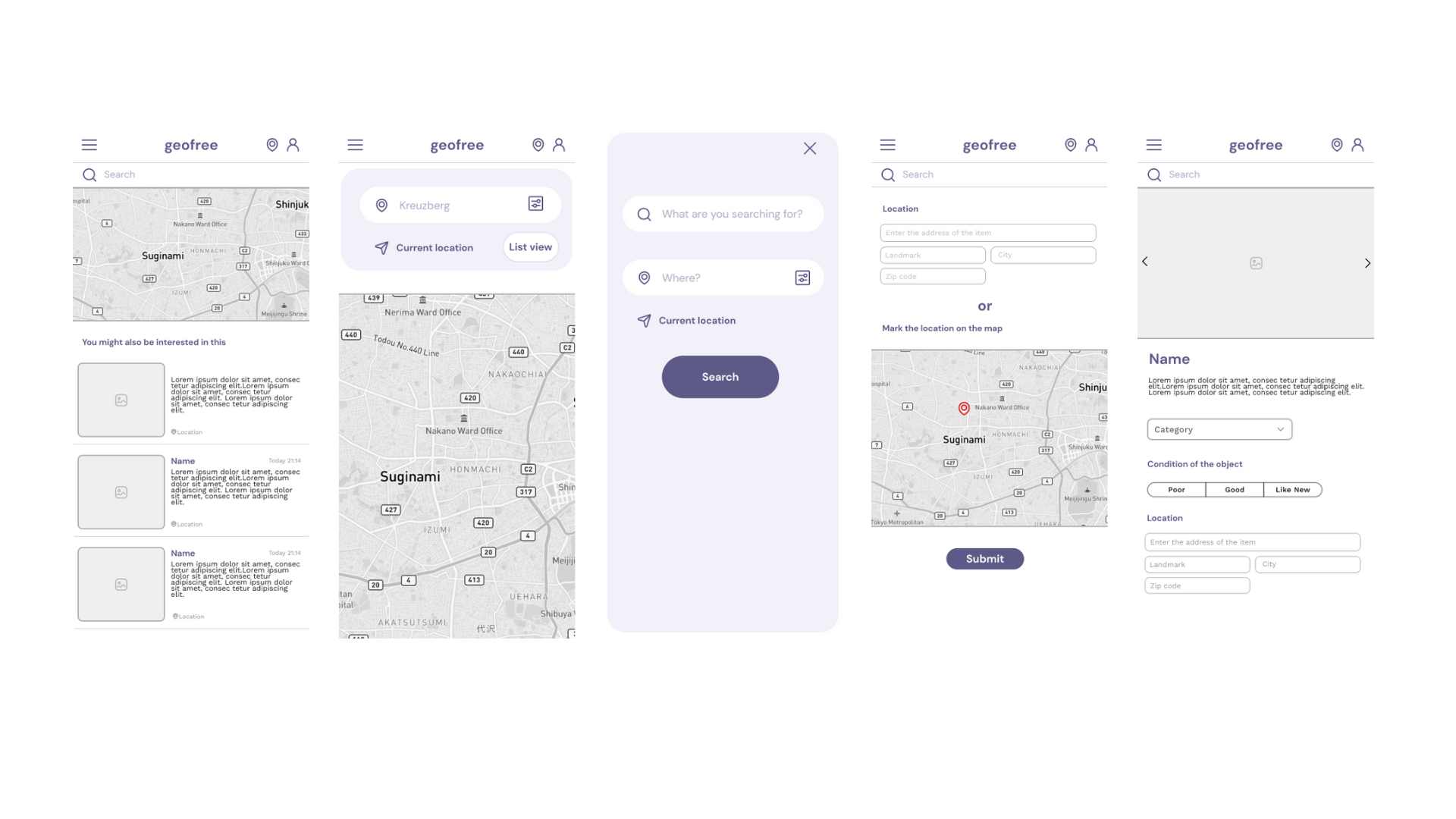Click the 'Enter address of item' input field
The width and height of the screenshot is (1456, 819).
988,232
